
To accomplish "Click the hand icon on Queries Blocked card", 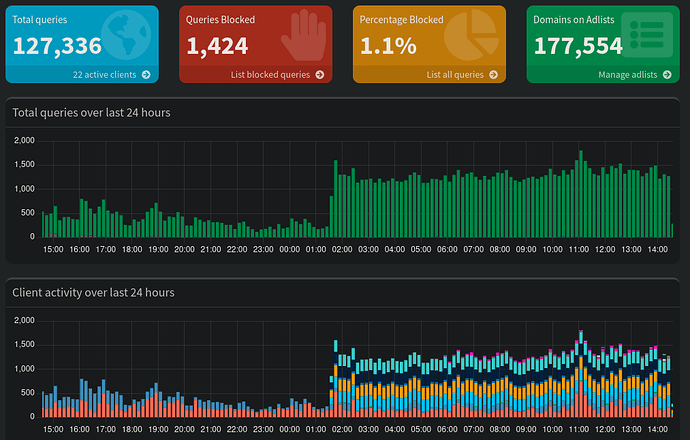I will (304, 36).
